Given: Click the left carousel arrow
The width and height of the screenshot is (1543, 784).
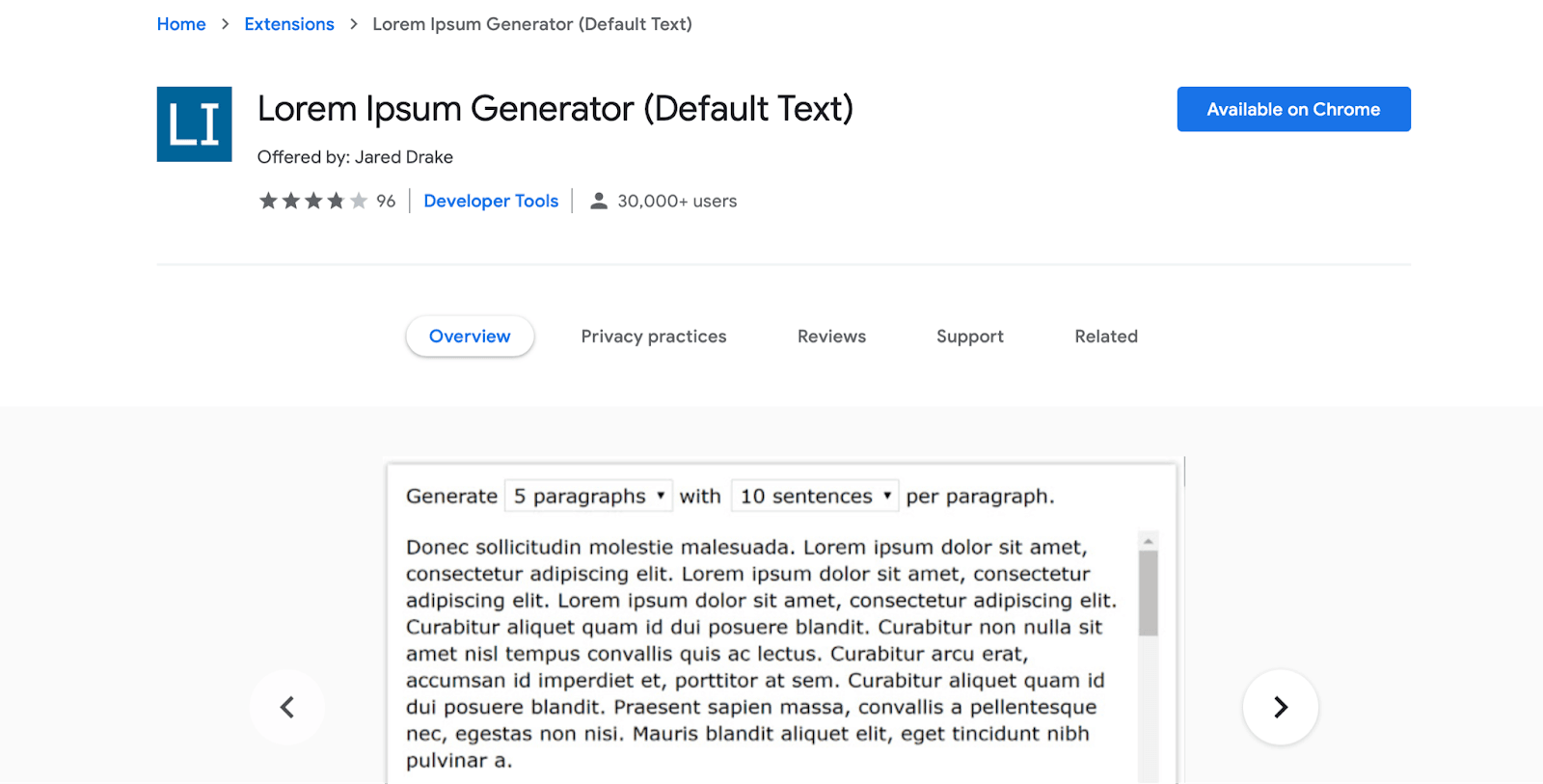Looking at the screenshot, I should pos(286,707).
